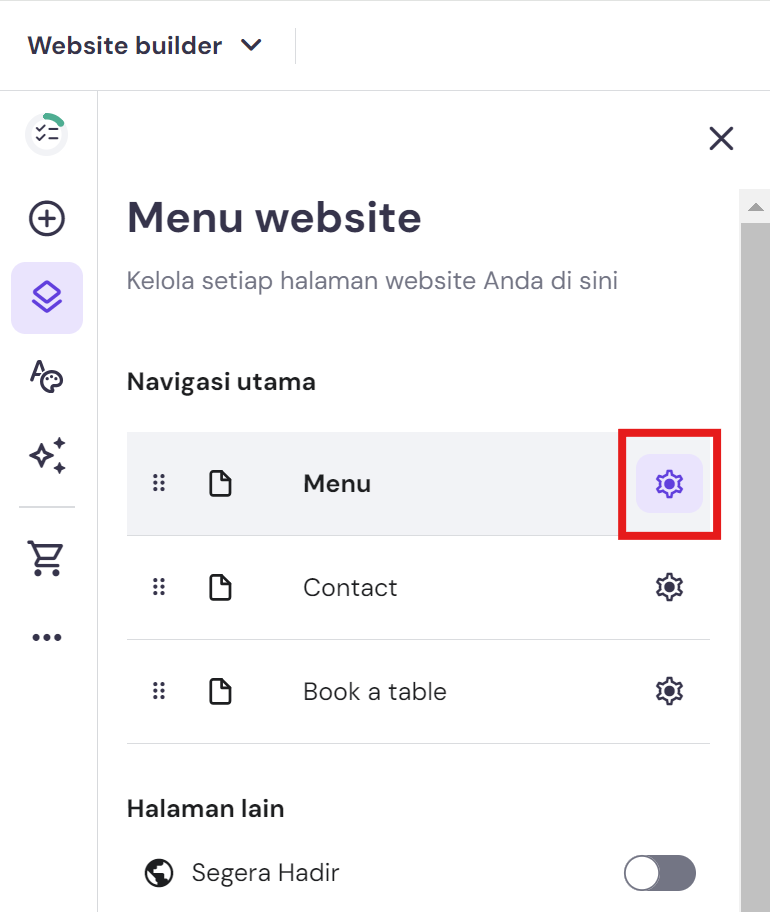Open settings for the Contact page
The height and width of the screenshot is (912, 770).
[668, 587]
